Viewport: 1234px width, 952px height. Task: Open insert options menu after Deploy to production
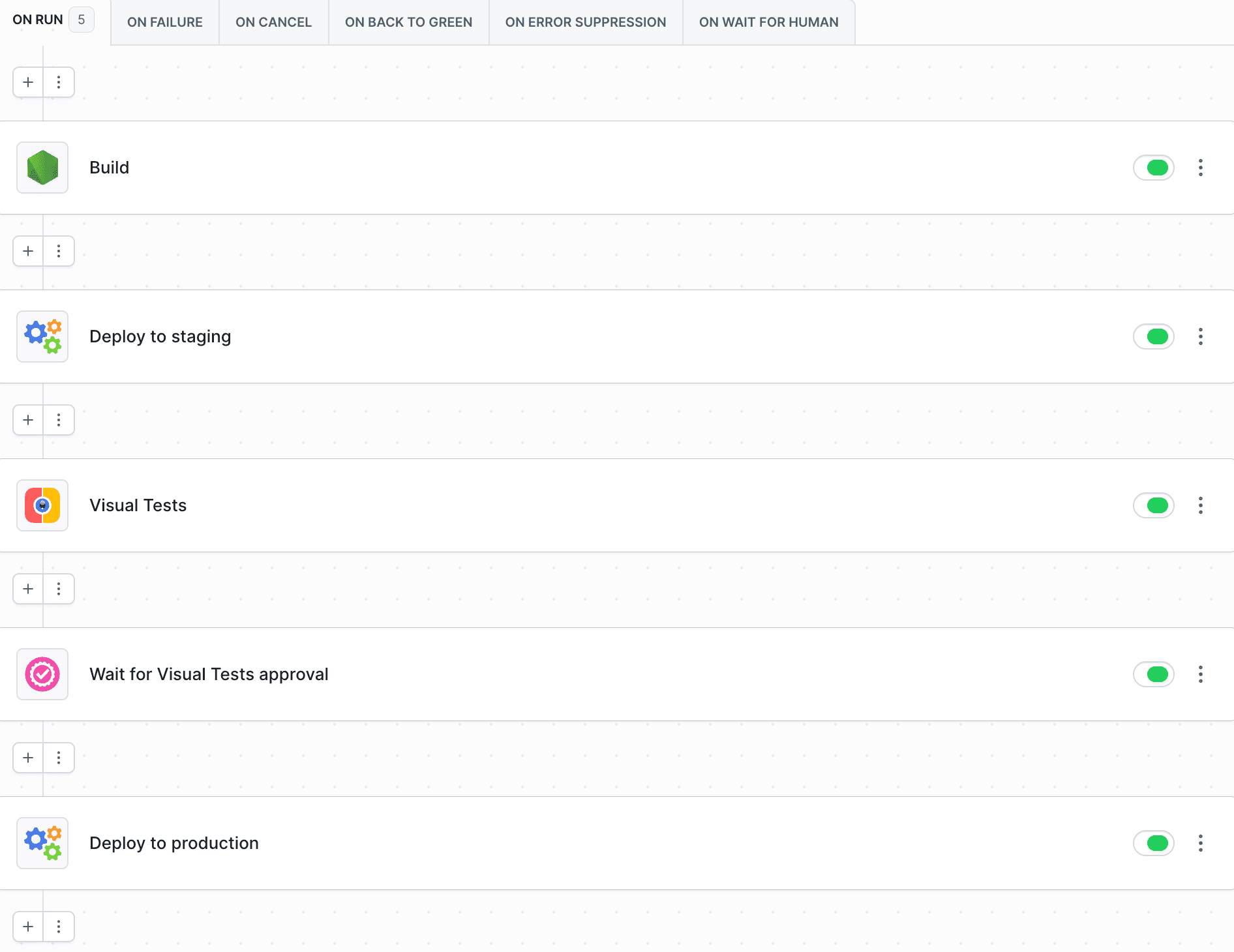tap(59, 927)
